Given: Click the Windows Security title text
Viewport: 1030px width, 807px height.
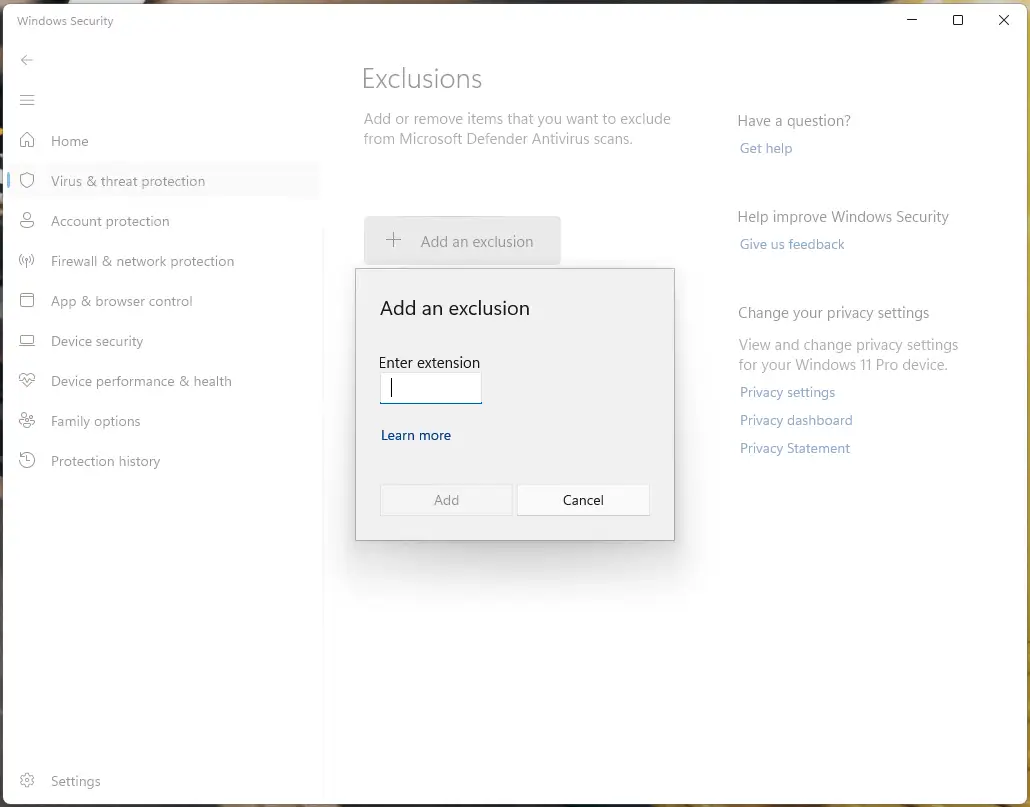Looking at the screenshot, I should point(65,21).
